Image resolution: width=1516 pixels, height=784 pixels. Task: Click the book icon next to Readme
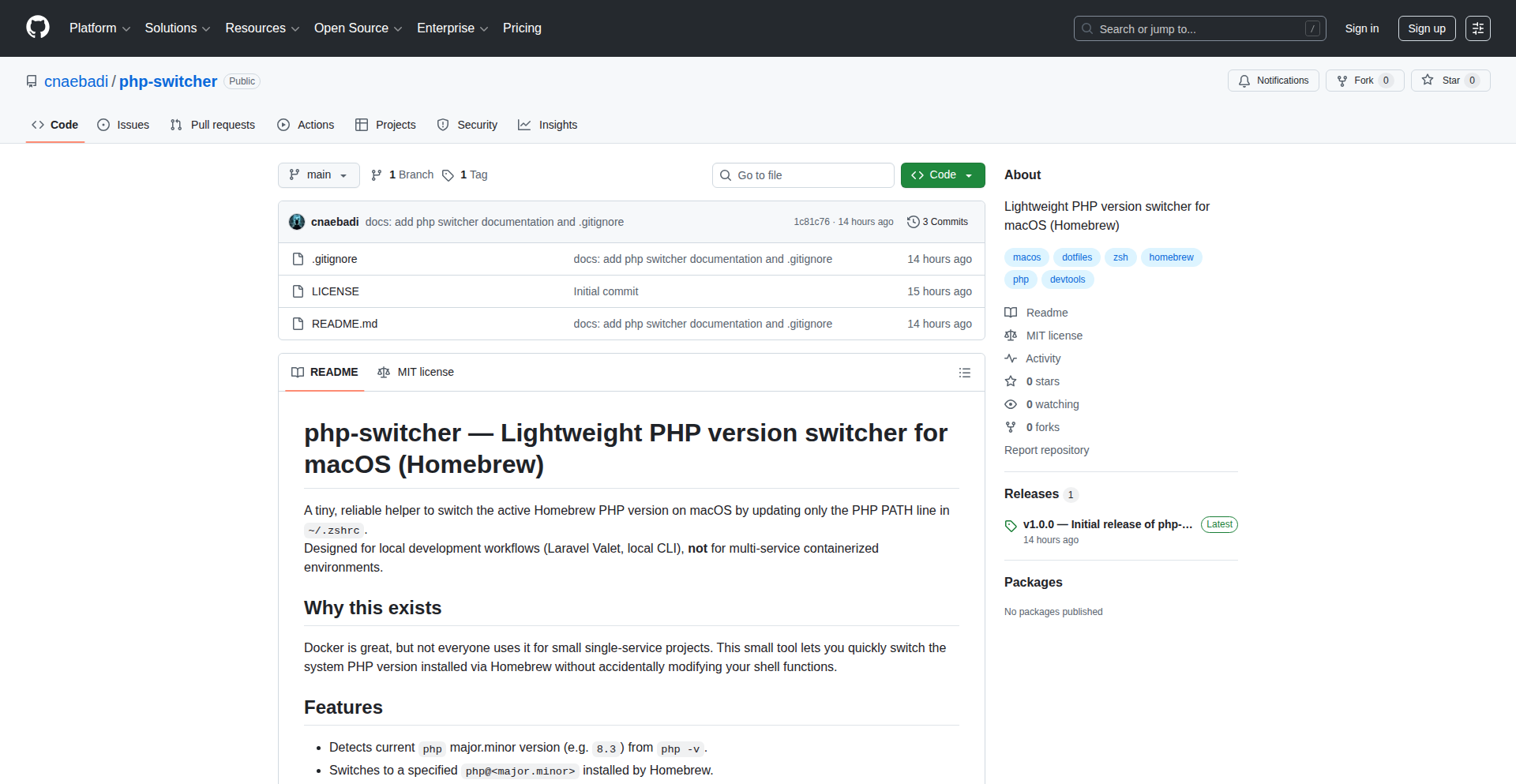[x=1011, y=313]
